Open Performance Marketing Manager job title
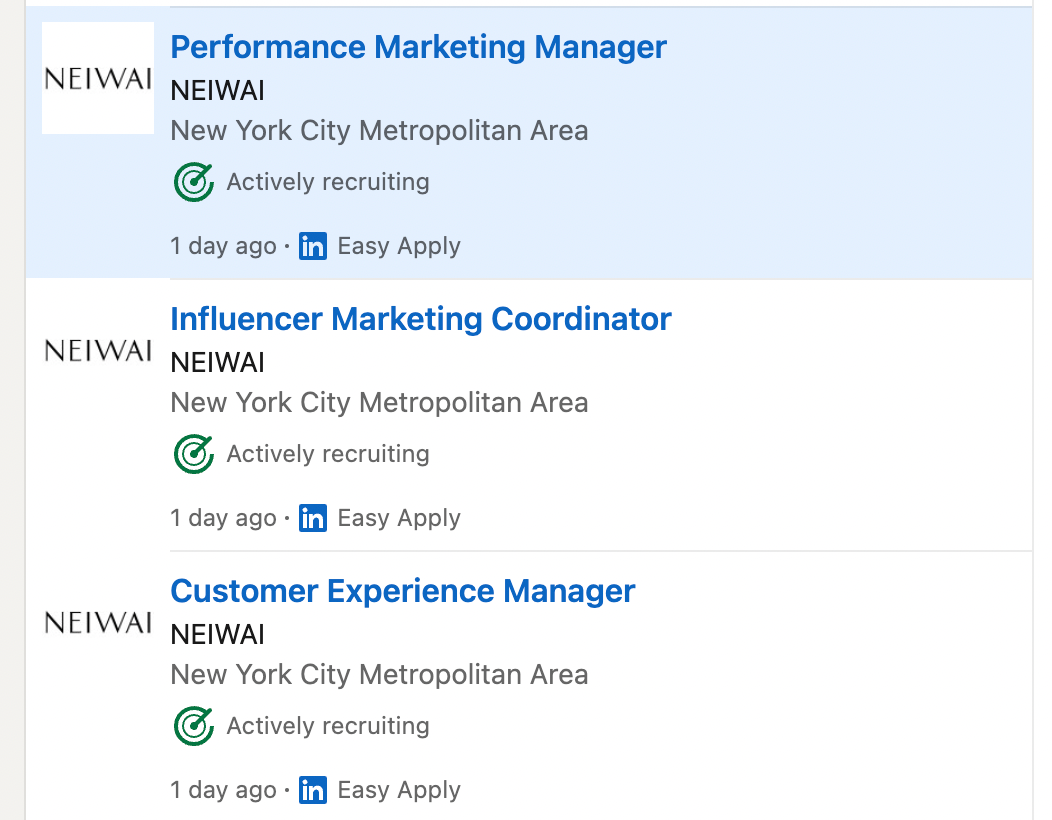The height and width of the screenshot is (820, 1052). tap(418, 47)
